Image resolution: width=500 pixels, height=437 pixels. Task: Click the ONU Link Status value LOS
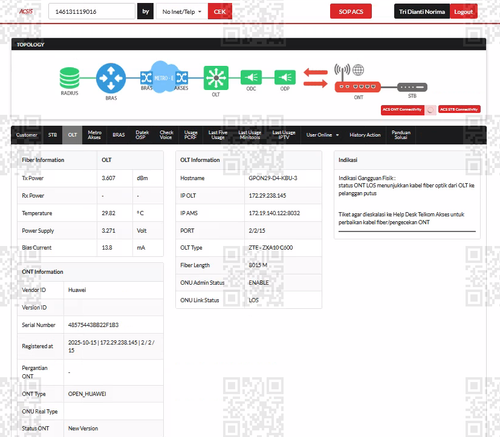(x=253, y=300)
